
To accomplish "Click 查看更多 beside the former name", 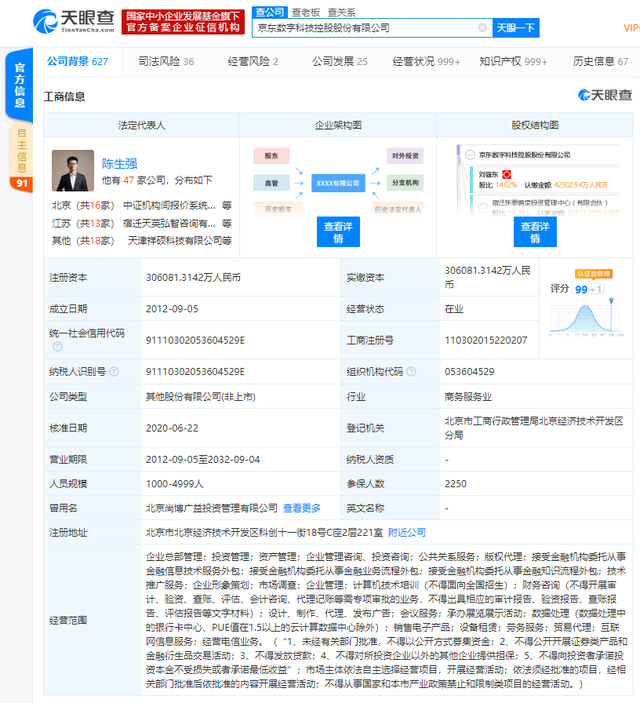I will (301, 508).
